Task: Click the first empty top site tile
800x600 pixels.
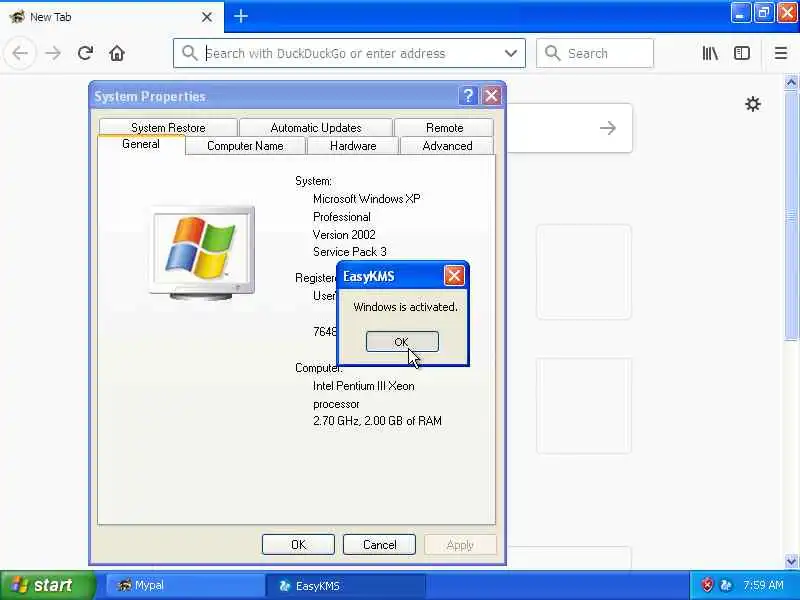Action: (584, 272)
